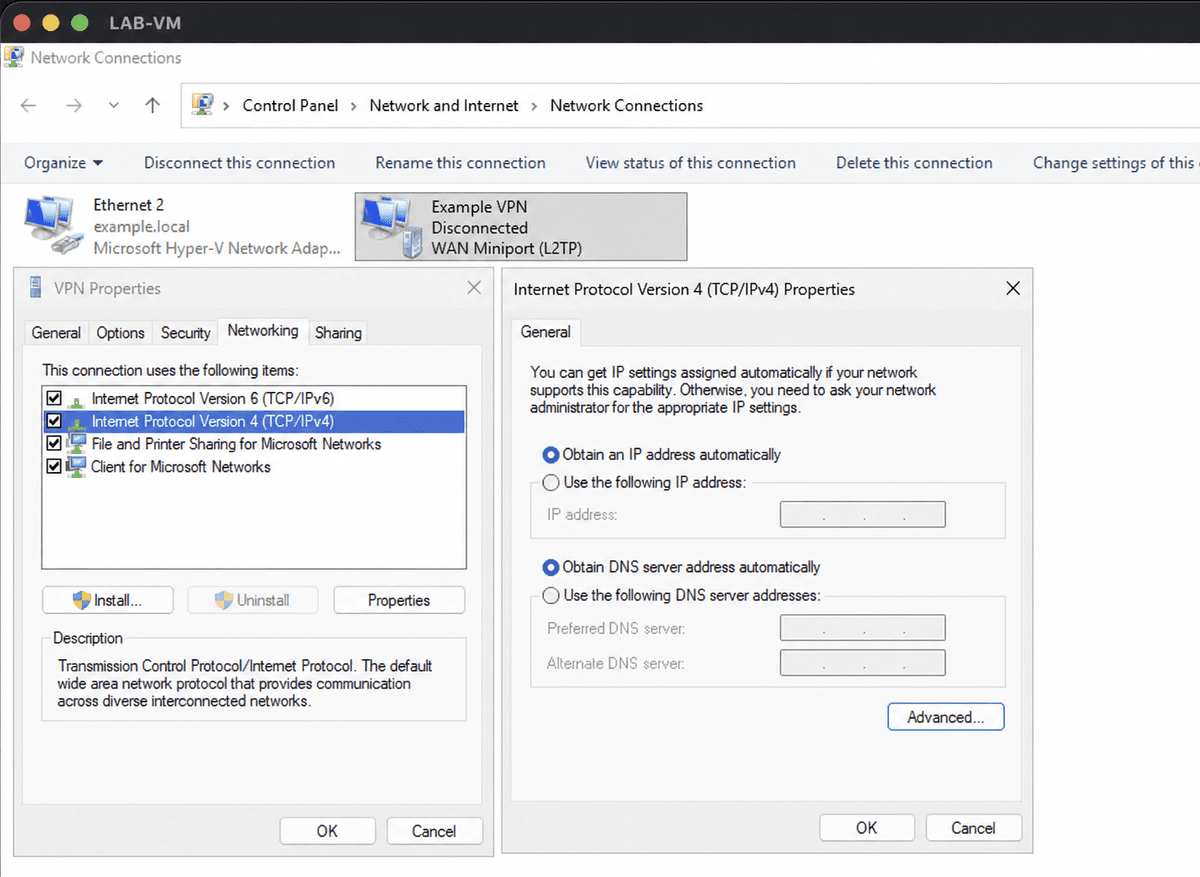Viewport: 1200px width, 877px height.
Task: Click View status of this connection
Action: pyautogui.click(x=691, y=163)
